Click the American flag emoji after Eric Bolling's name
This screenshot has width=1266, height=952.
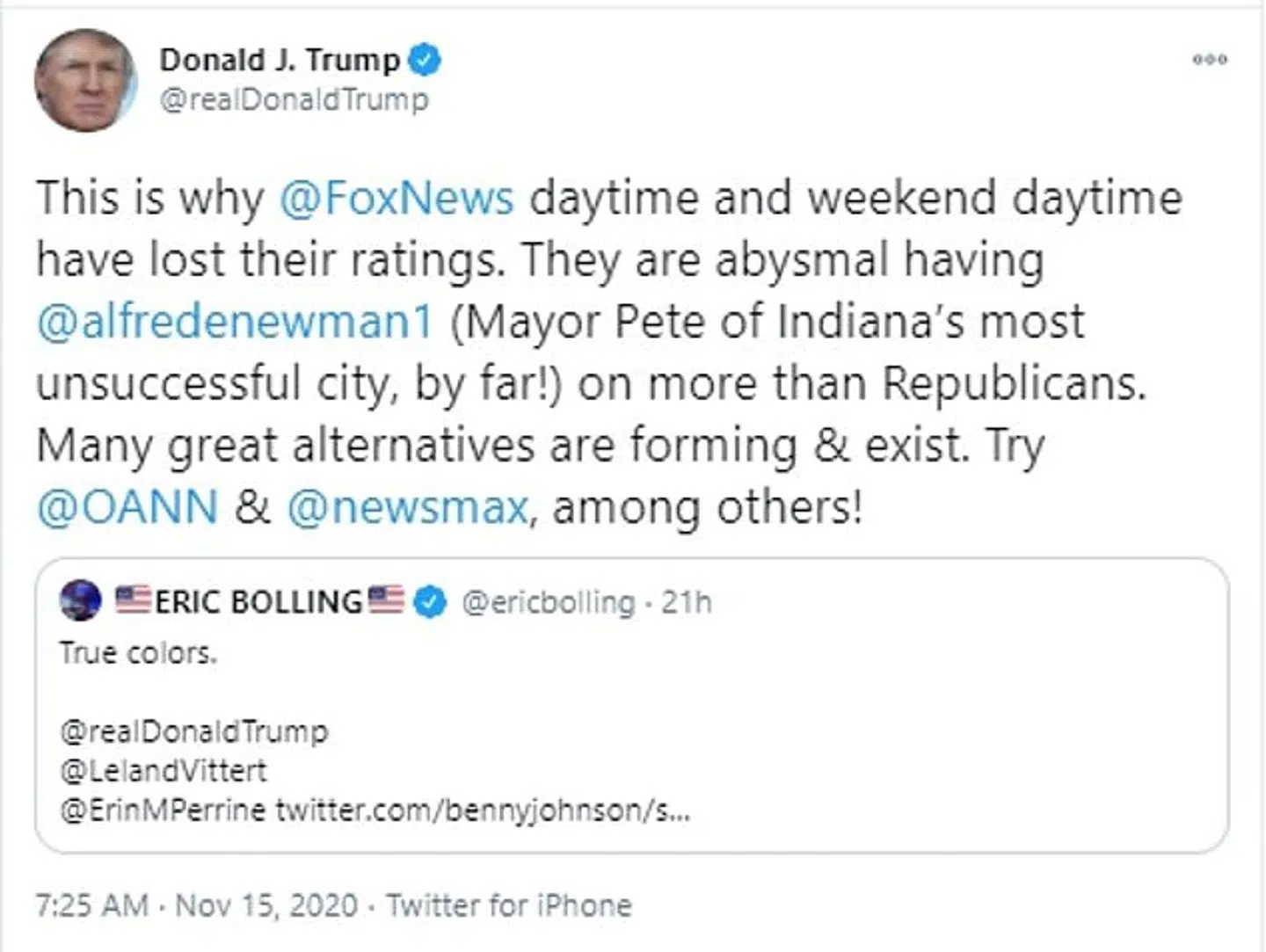click(x=387, y=601)
